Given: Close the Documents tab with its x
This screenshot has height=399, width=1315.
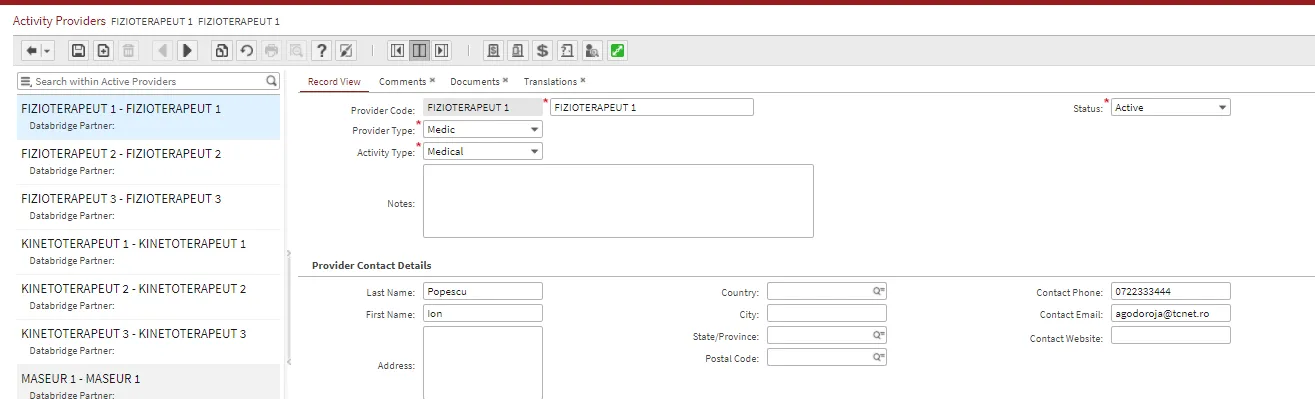Looking at the screenshot, I should point(505,81).
